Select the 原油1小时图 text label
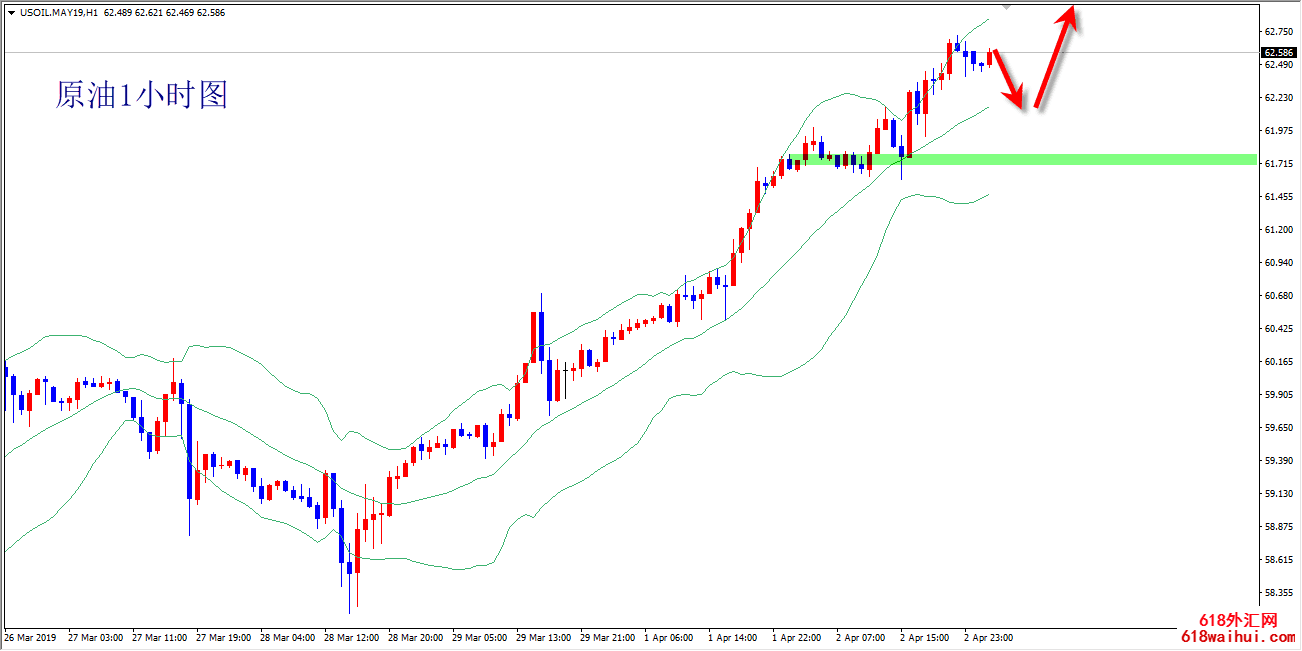The image size is (1302, 651). pos(141,95)
